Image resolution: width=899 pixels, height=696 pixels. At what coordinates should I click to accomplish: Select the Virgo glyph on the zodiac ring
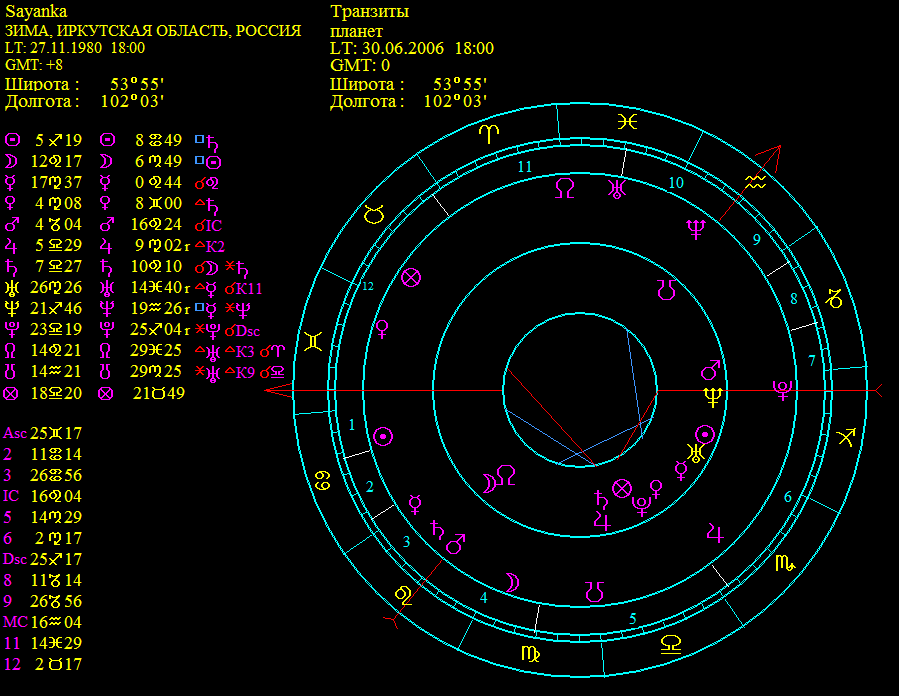coord(527,653)
